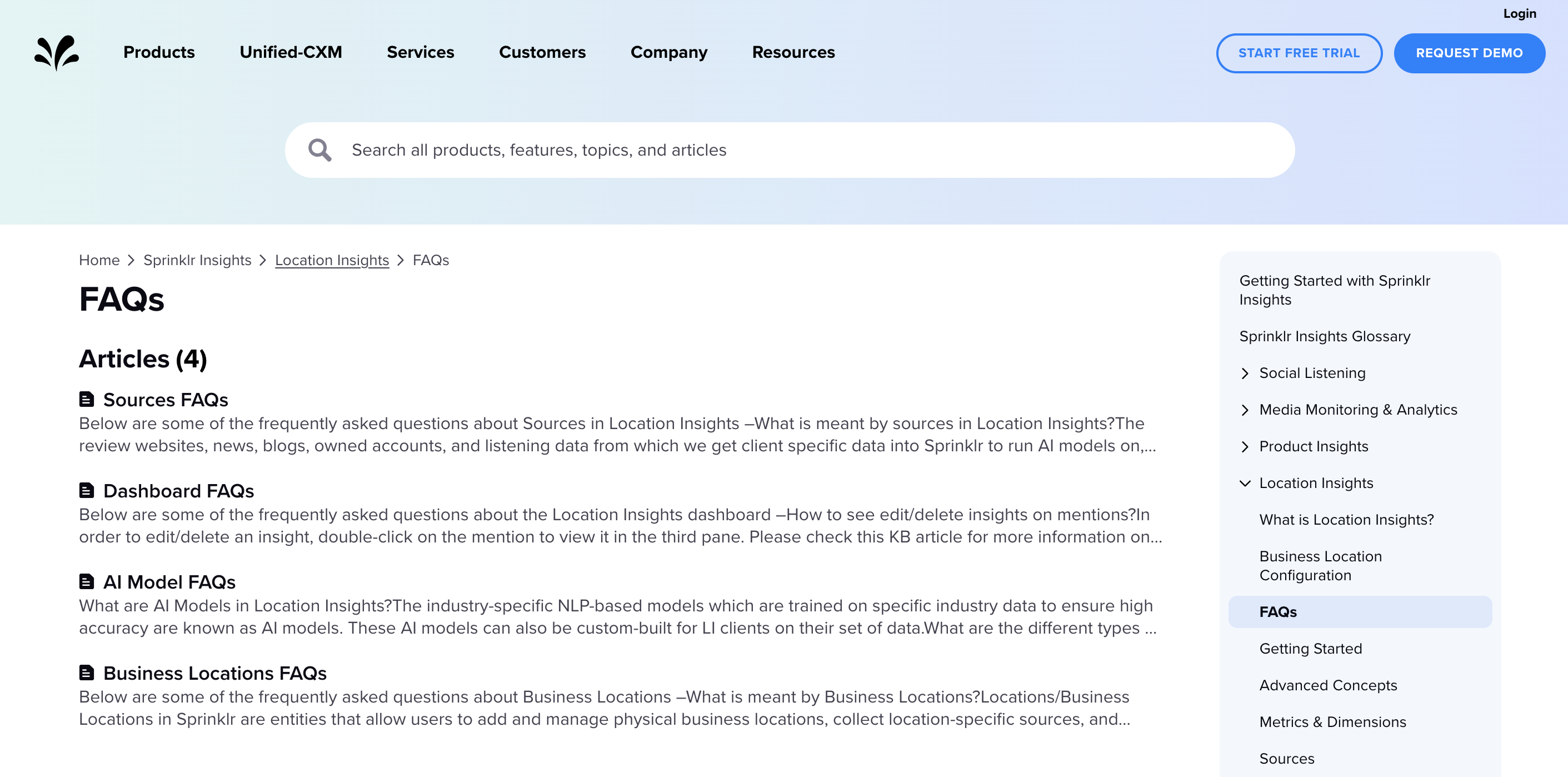Expand the Social Listening sidebar section
1568x777 pixels.
[1245, 373]
